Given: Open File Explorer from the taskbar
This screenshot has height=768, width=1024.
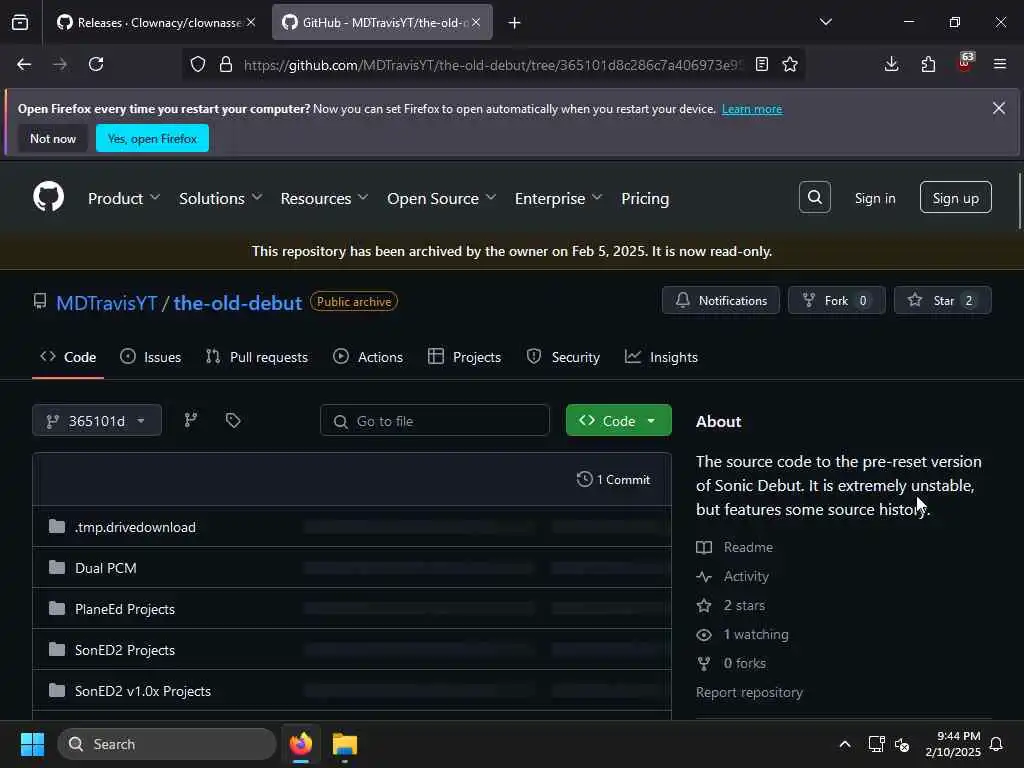Looking at the screenshot, I should (344, 744).
